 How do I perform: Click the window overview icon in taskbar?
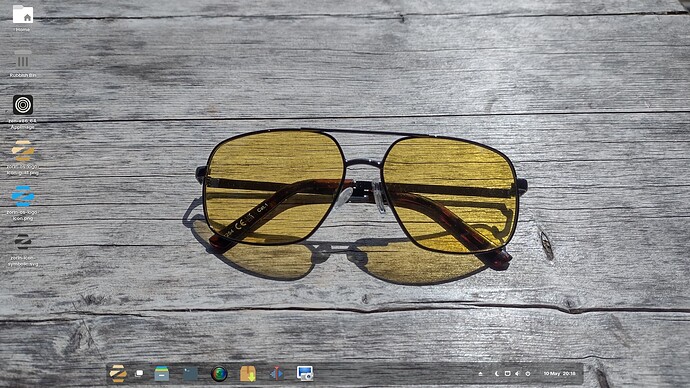139,373
